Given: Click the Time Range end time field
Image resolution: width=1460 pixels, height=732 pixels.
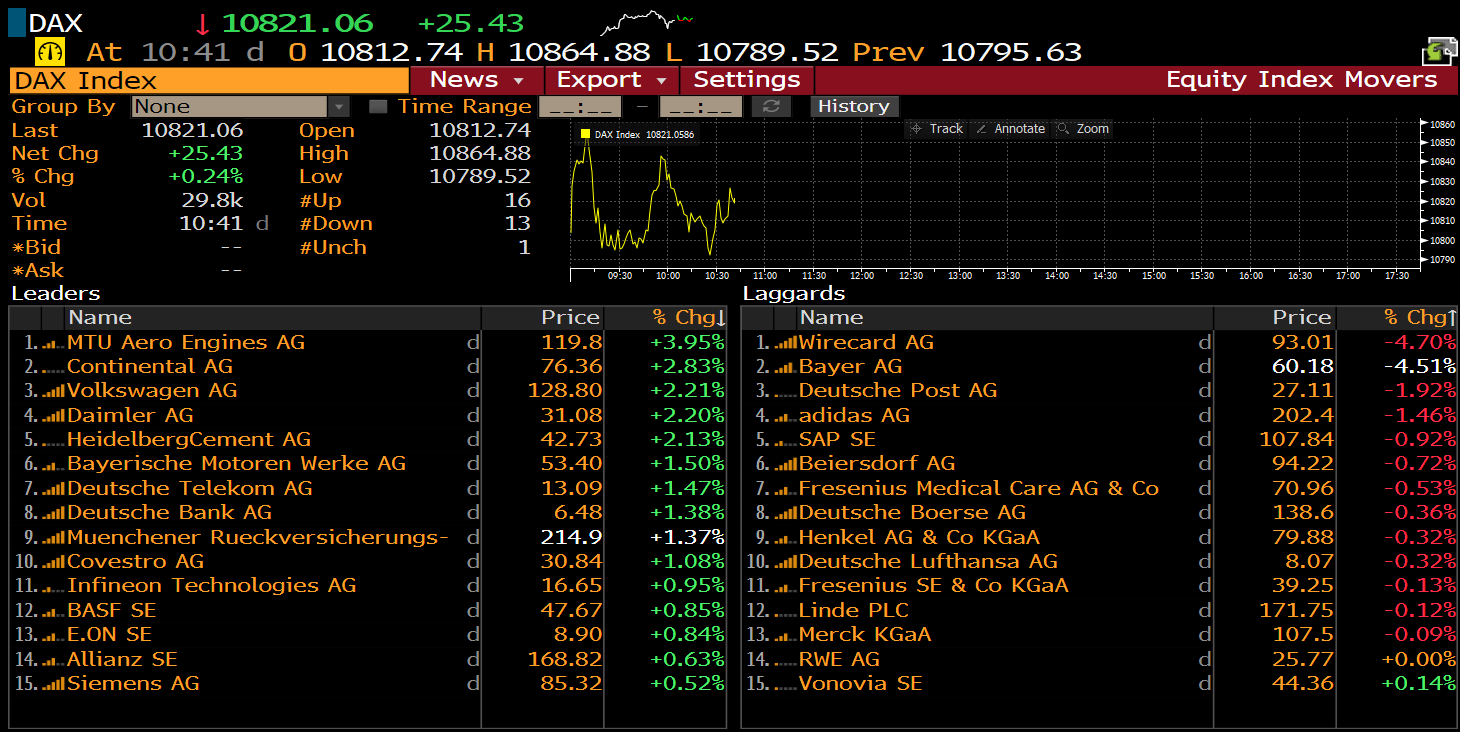Looking at the screenshot, I should click(701, 107).
